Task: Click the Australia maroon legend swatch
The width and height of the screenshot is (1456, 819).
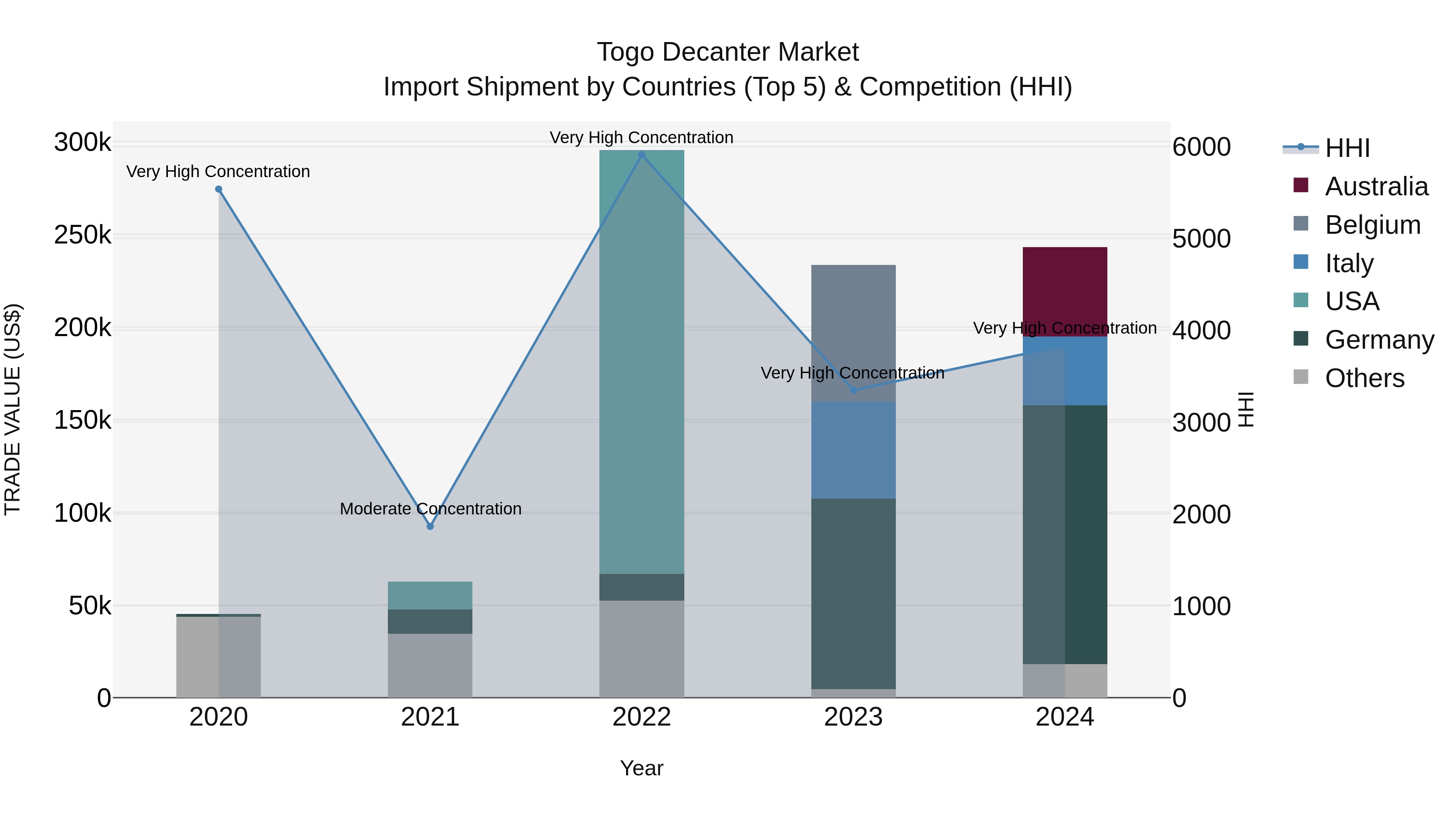Action: (x=1301, y=185)
